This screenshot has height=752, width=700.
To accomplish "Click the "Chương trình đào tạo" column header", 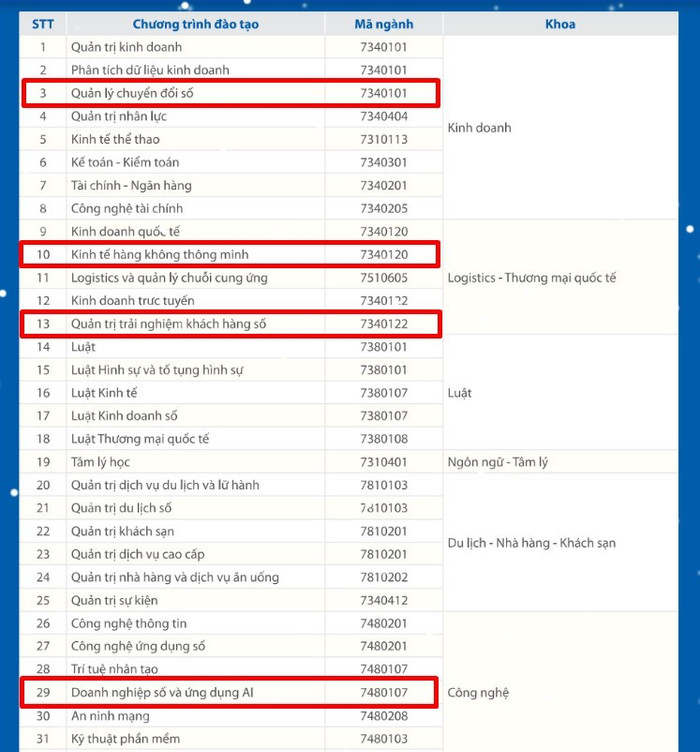I will pyautogui.click(x=195, y=24).
